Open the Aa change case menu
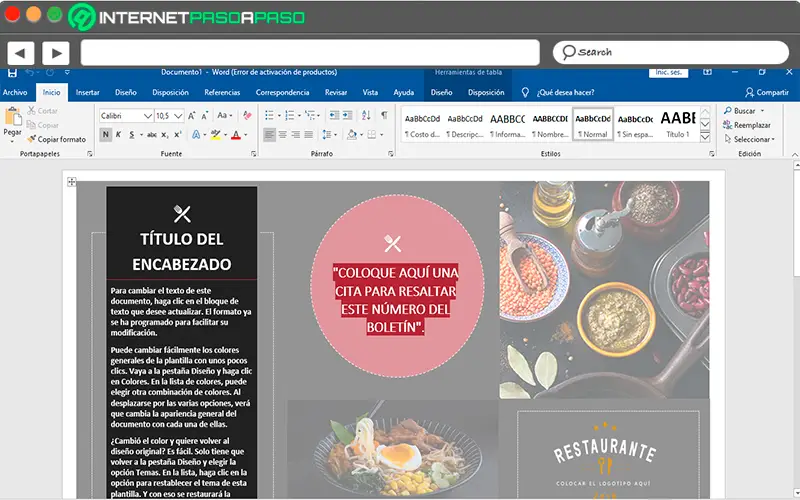Screen dimensions: 800x500 (224, 116)
